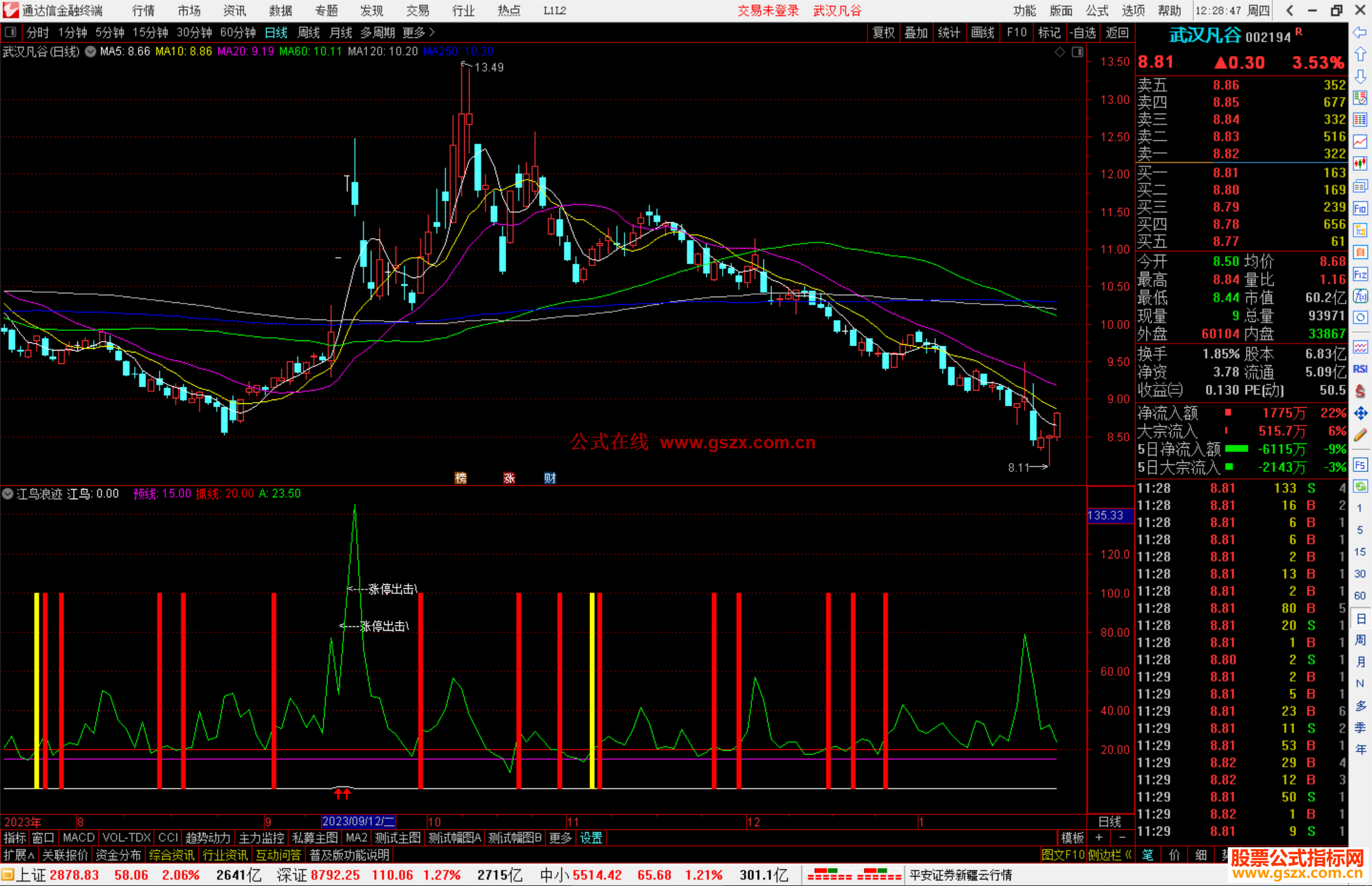Click the cyan 设置 settings link
Screen dimensions: 1372x886
[x=591, y=838]
